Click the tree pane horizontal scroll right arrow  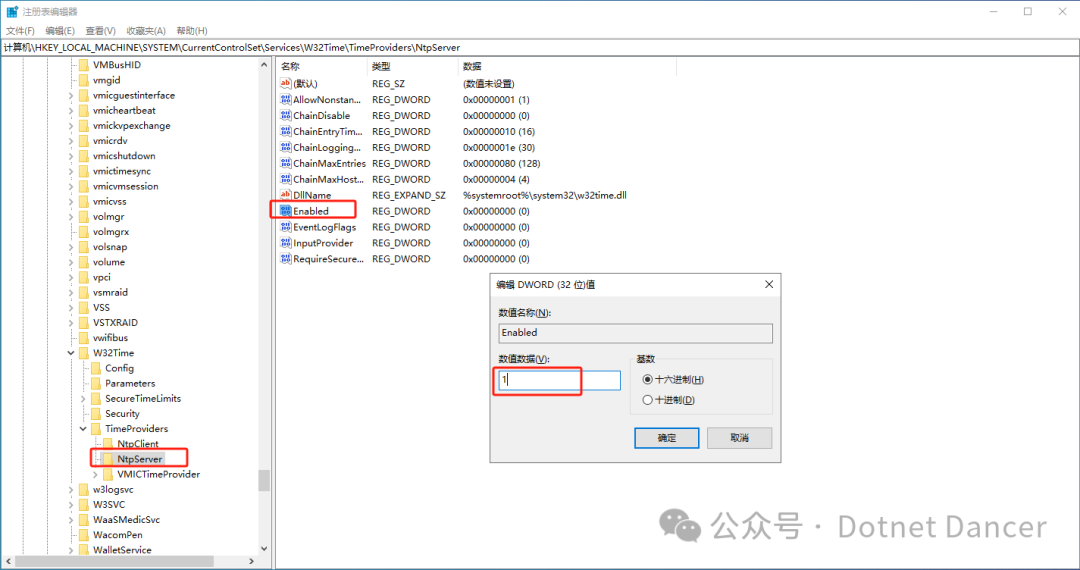pyautogui.click(x=251, y=561)
